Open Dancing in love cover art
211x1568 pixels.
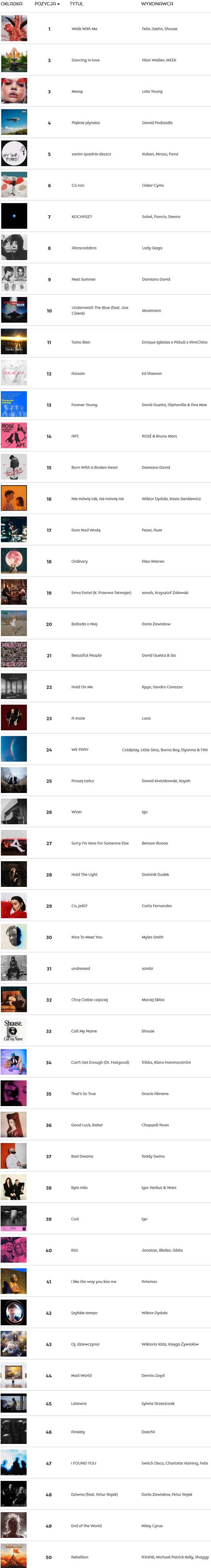tap(14, 60)
